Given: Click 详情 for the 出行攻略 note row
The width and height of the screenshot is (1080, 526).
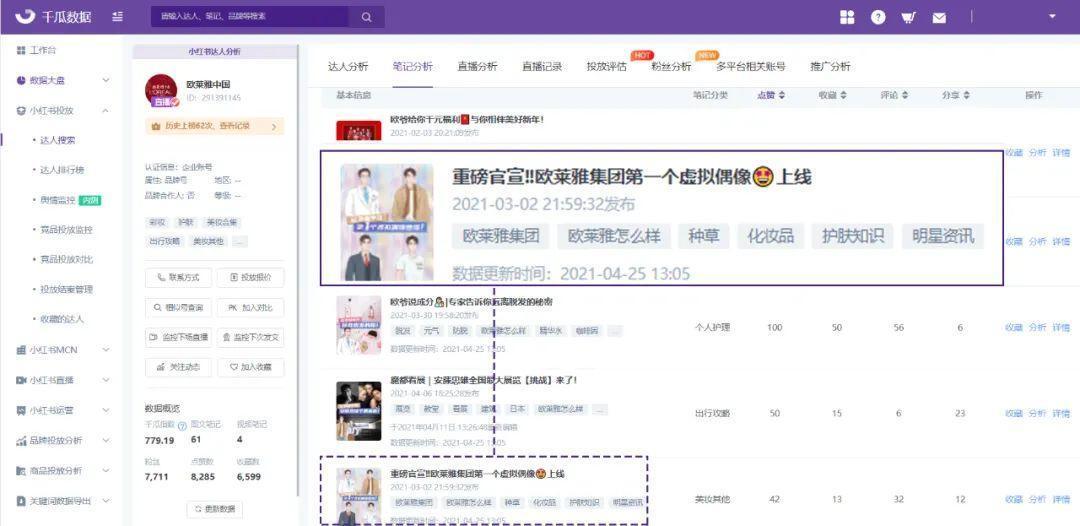Looking at the screenshot, I should point(1061,413).
